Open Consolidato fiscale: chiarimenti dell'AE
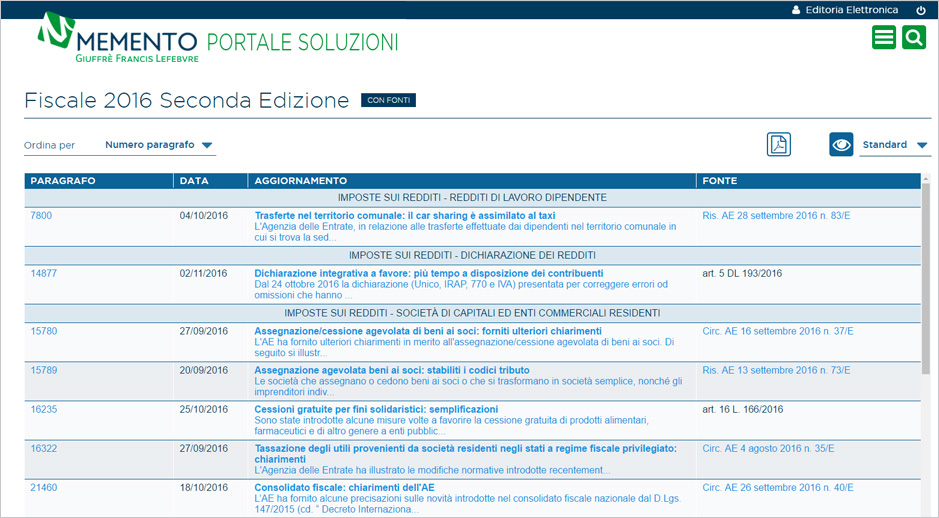 click(344, 487)
